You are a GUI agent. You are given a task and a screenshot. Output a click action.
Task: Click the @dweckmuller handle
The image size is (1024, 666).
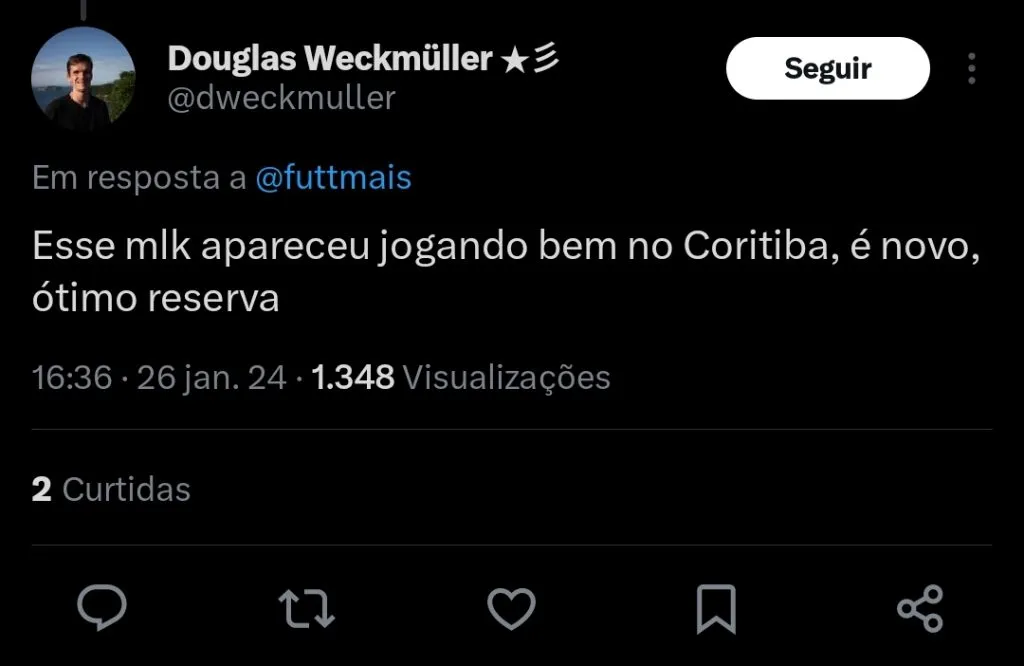[x=282, y=98]
